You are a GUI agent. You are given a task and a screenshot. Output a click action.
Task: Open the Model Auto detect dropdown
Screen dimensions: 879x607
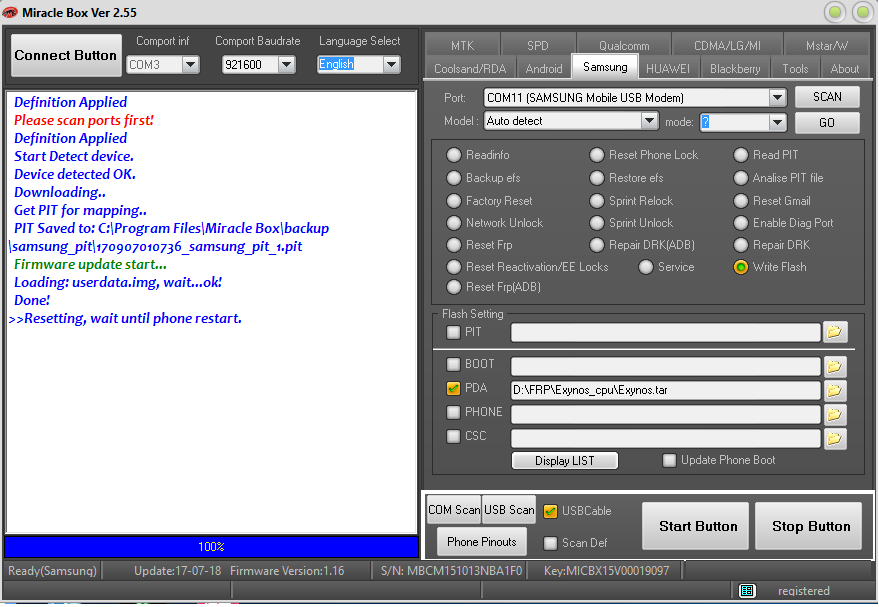tap(649, 121)
